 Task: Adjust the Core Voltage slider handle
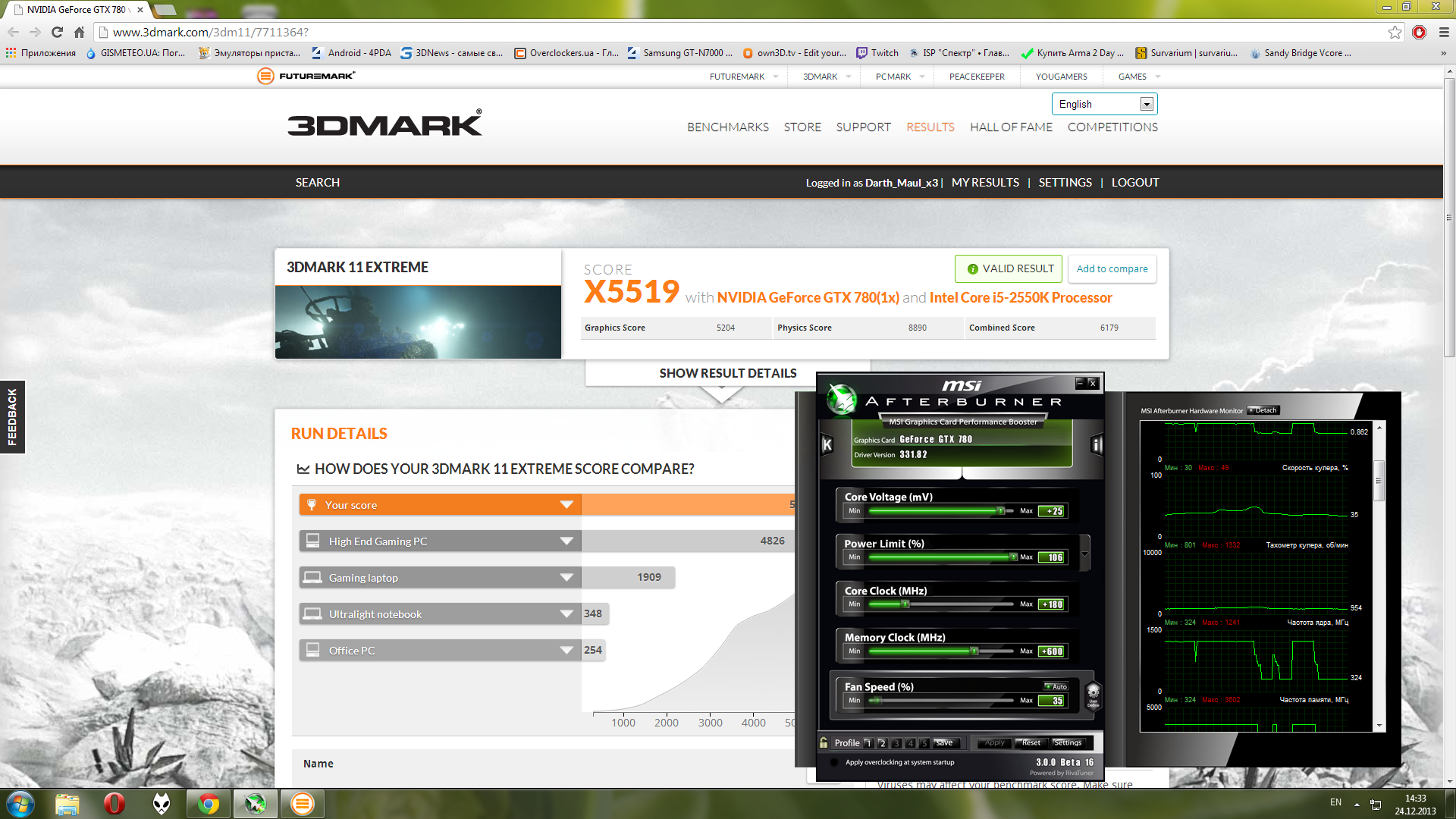click(1001, 510)
